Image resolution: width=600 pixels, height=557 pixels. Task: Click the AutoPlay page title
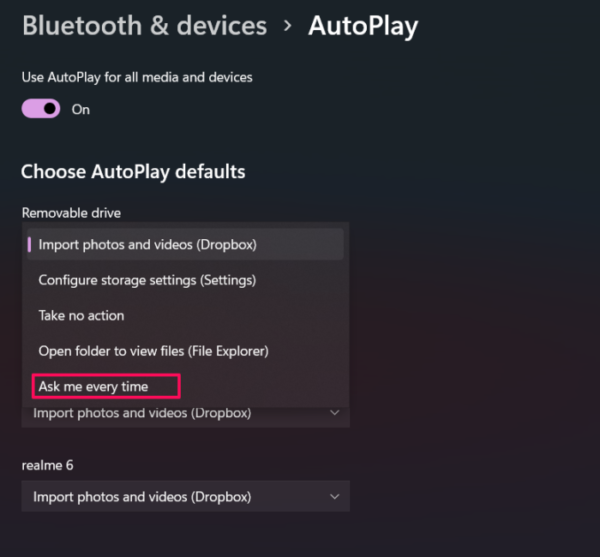(x=362, y=26)
